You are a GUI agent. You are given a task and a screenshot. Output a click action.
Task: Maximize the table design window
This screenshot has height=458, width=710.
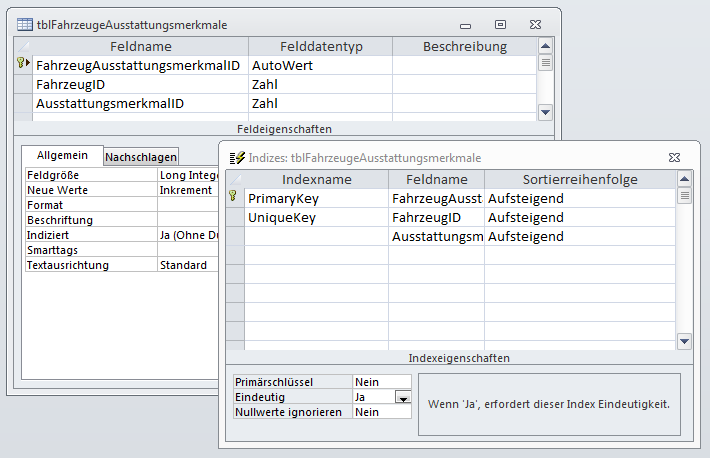pos(501,23)
